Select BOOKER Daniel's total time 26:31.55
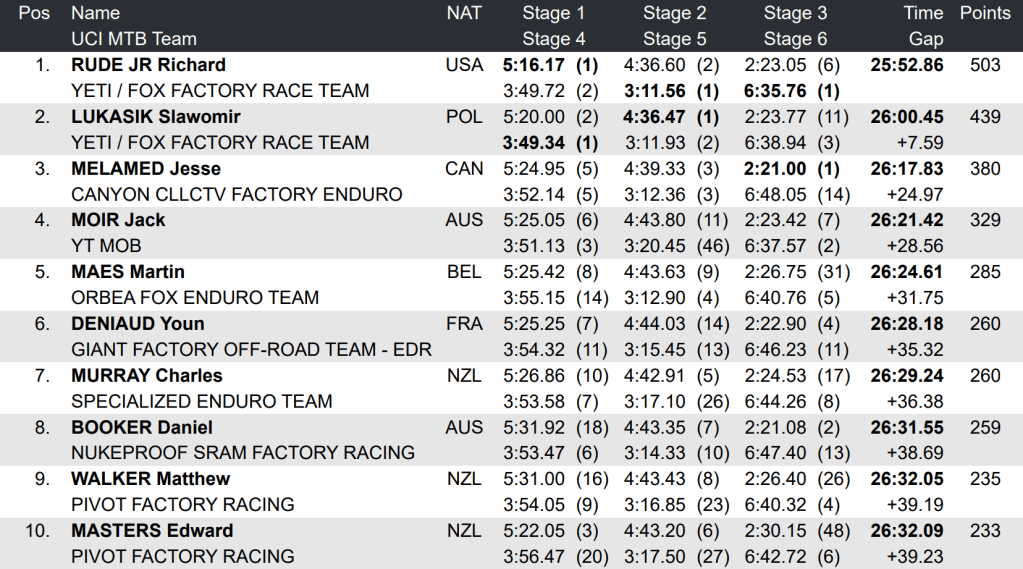Screen dimensions: 1023x569 point(907,427)
